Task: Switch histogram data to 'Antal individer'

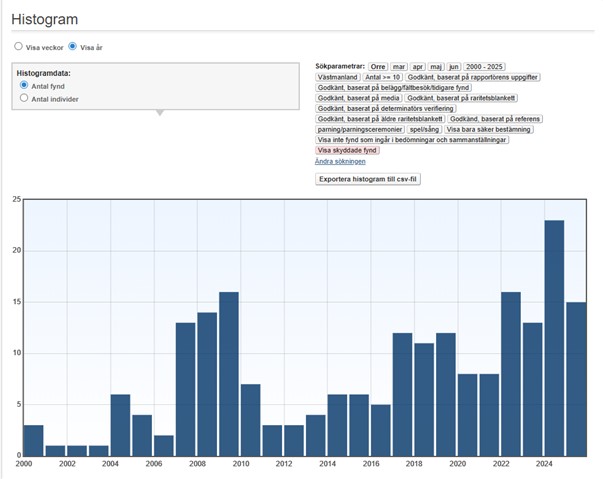Action: (24, 98)
